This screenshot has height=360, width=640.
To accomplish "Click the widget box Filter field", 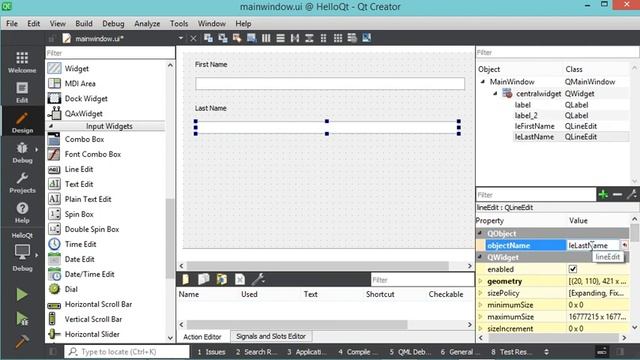I will pos(110,53).
